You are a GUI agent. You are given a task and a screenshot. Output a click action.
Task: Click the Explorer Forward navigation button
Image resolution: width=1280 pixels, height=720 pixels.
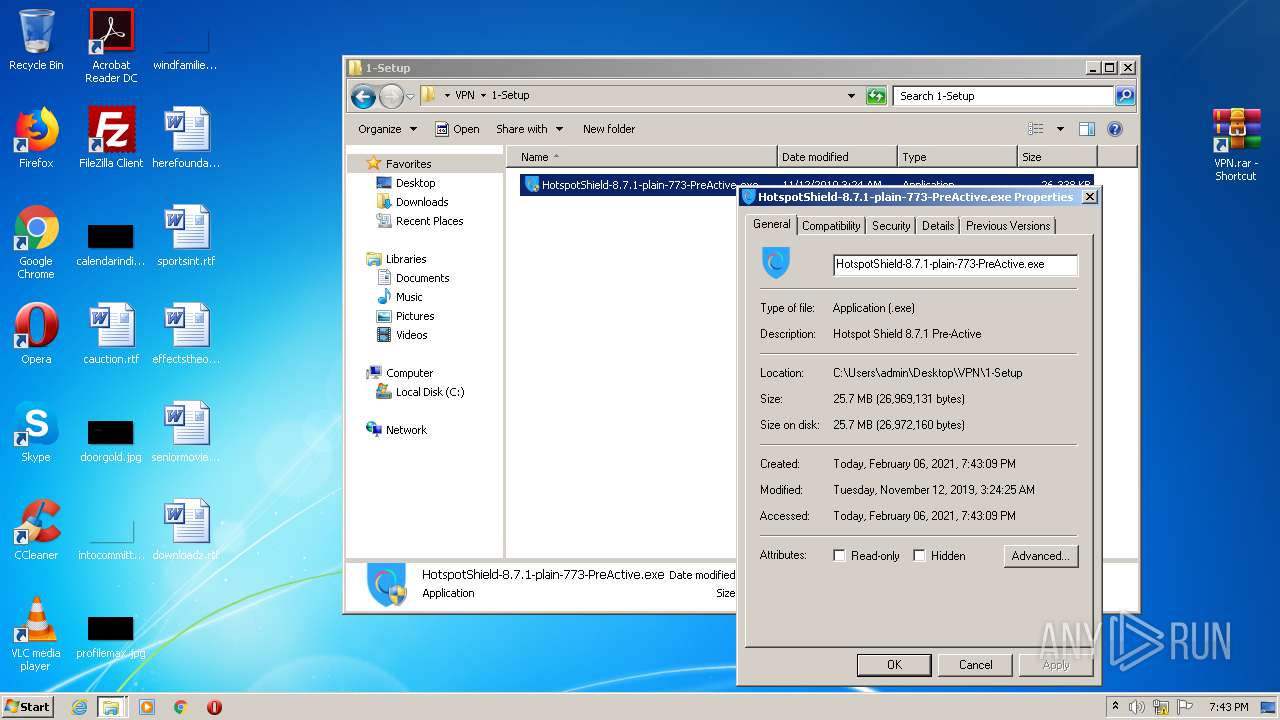click(391, 96)
